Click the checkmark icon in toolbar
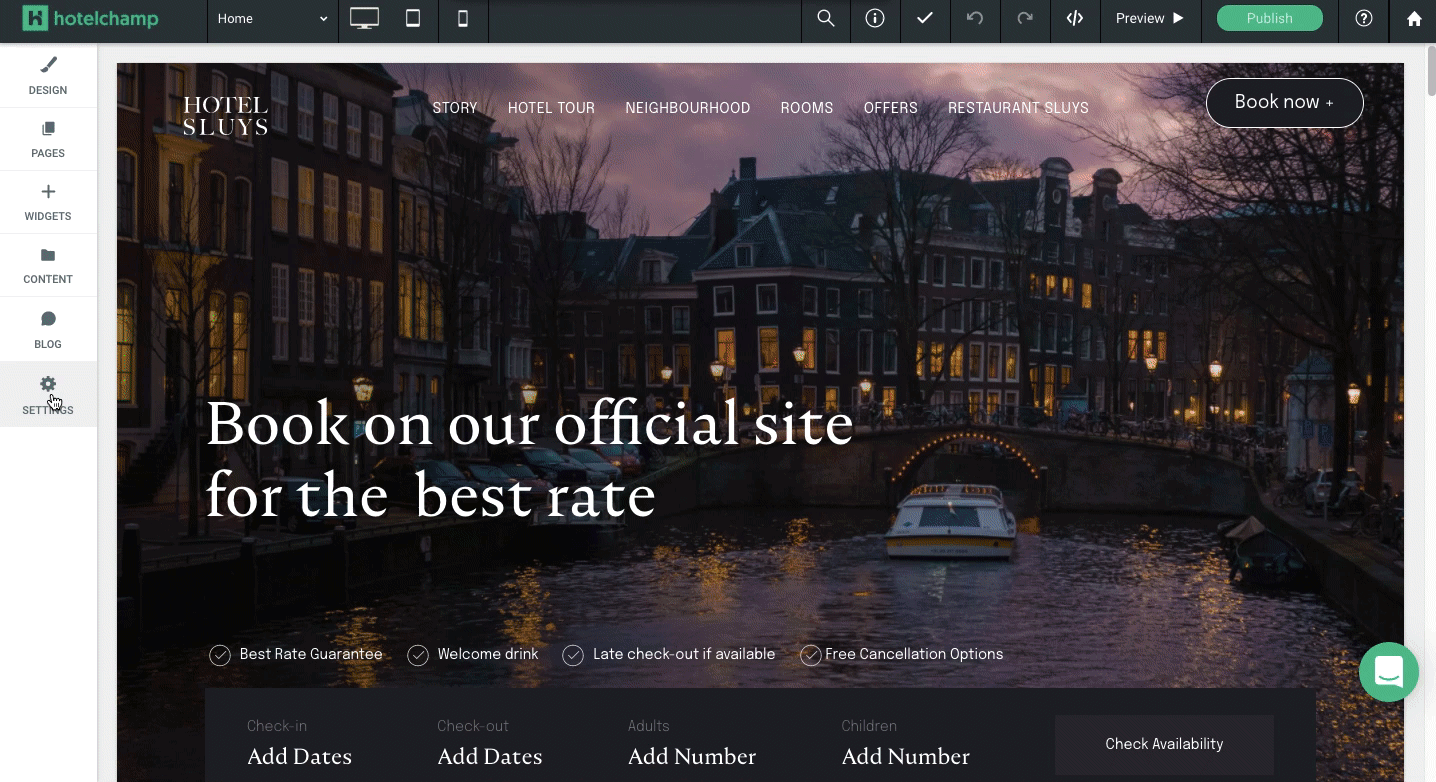The height and width of the screenshot is (782, 1436). tap(925, 18)
